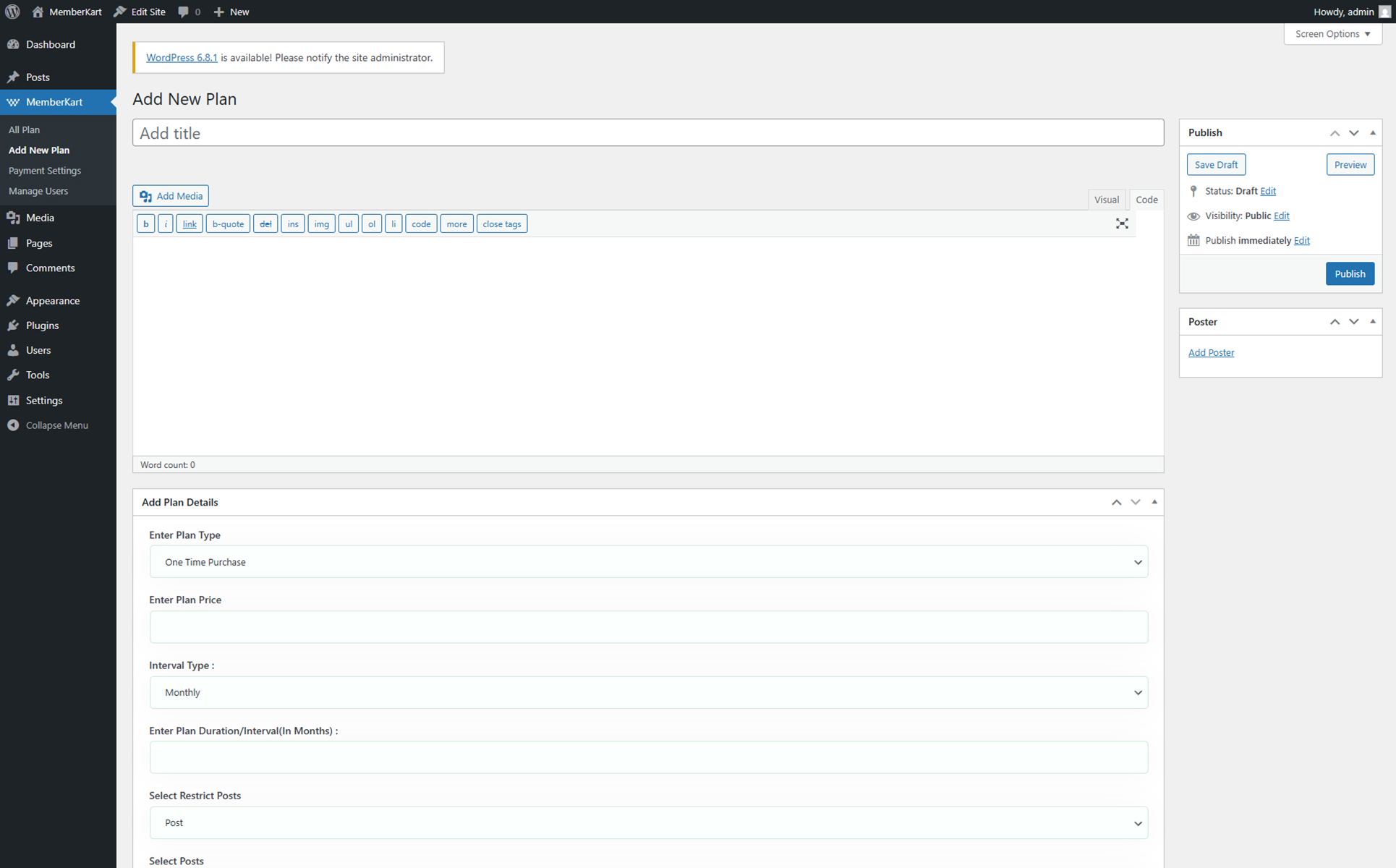The image size is (1396, 868).
Task: Click the Add Poster link
Action: pyautogui.click(x=1211, y=352)
